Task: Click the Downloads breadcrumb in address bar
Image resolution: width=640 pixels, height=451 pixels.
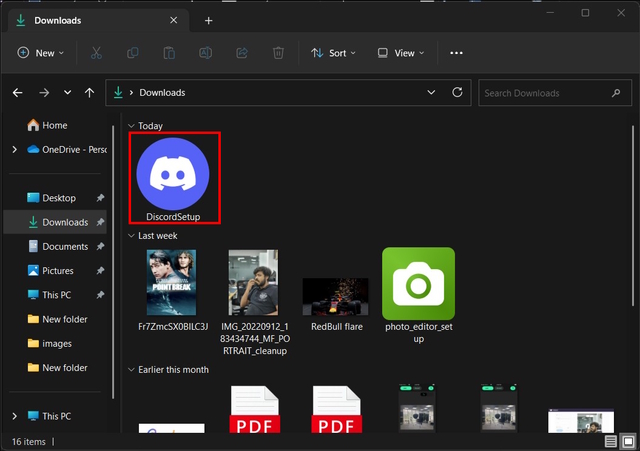Action: (162, 93)
